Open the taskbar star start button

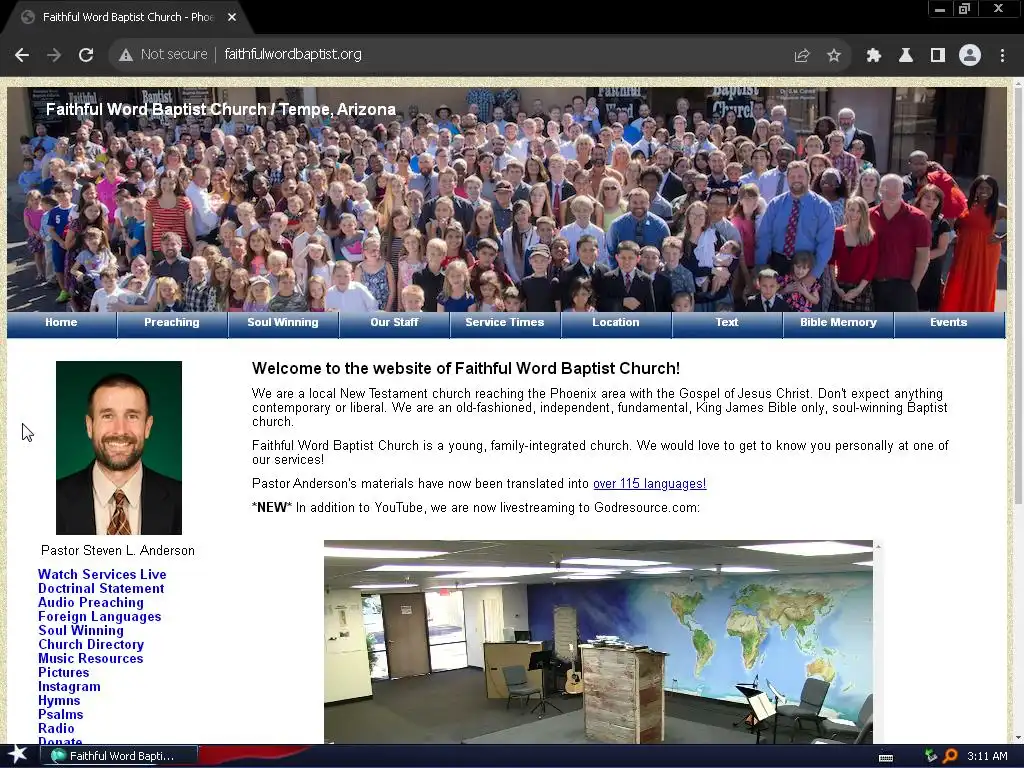pyautogui.click(x=18, y=755)
